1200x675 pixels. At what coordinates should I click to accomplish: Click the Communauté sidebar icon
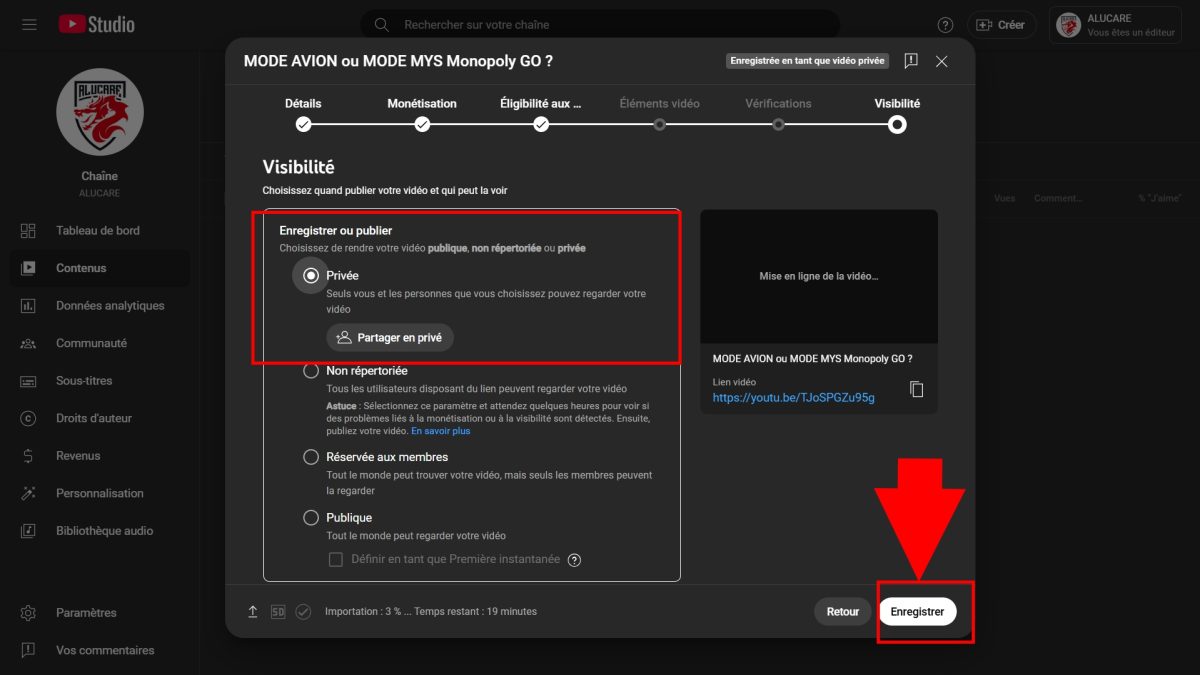coord(28,343)
